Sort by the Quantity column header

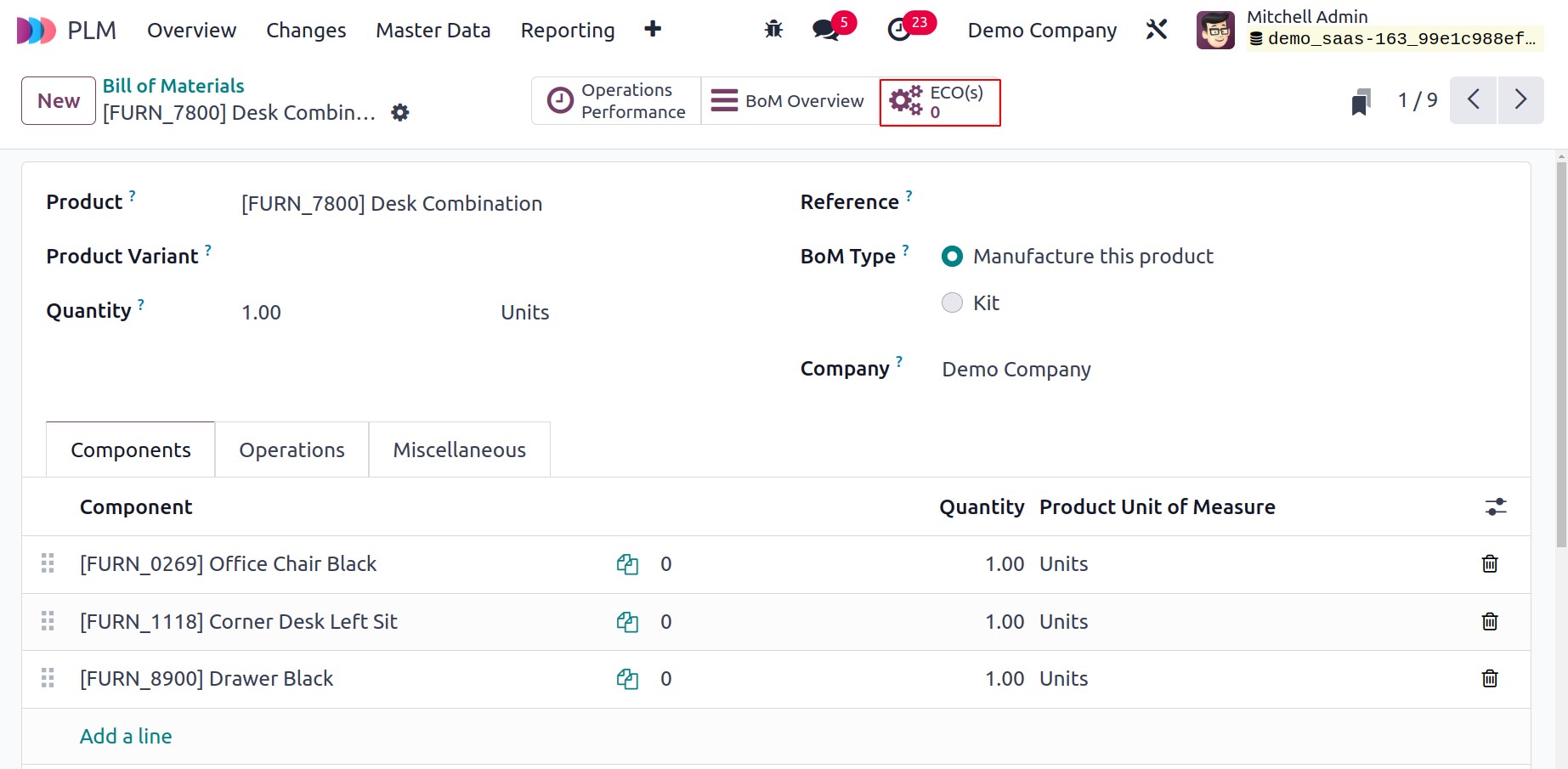(x=982, y=507)
